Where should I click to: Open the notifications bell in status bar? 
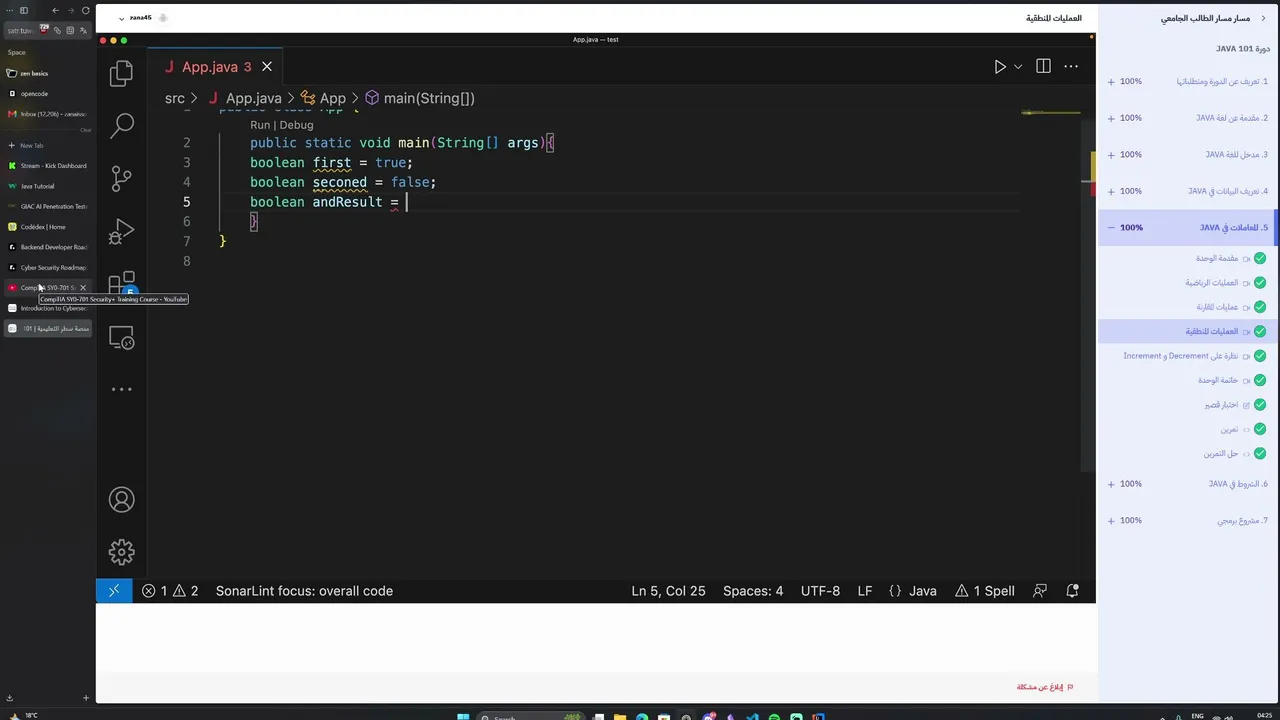pyautogui.click(x=1072, y=591)
